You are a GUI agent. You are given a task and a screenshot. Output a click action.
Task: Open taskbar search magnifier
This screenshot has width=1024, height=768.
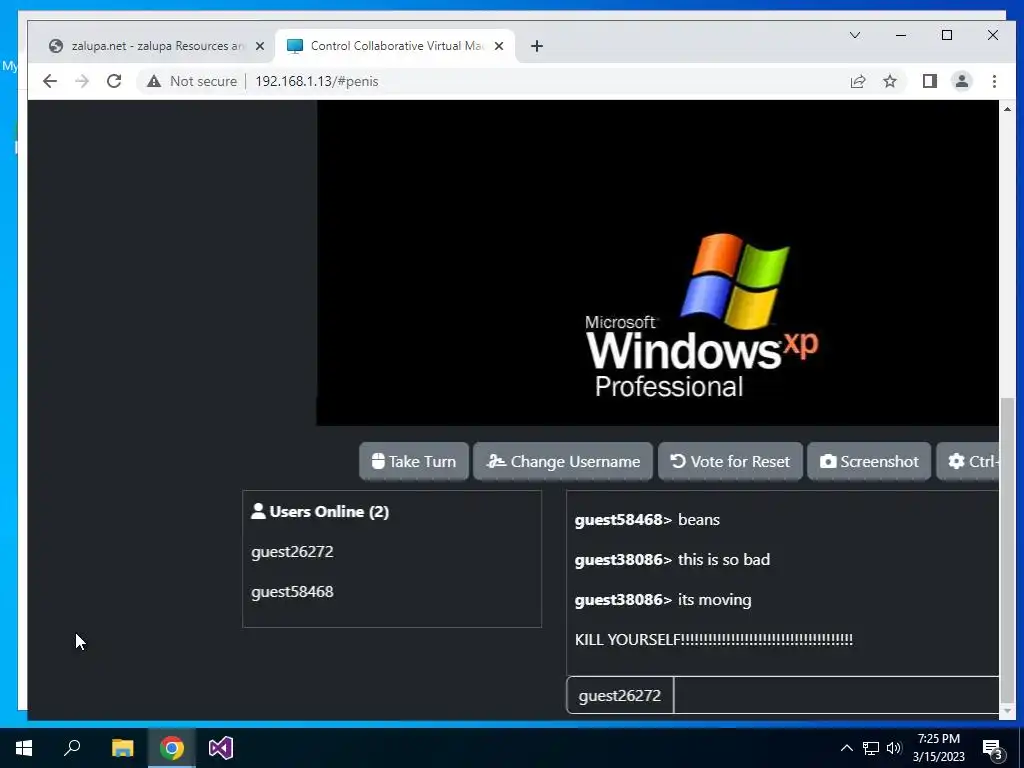pyautogui.click(x=72, y=748)
